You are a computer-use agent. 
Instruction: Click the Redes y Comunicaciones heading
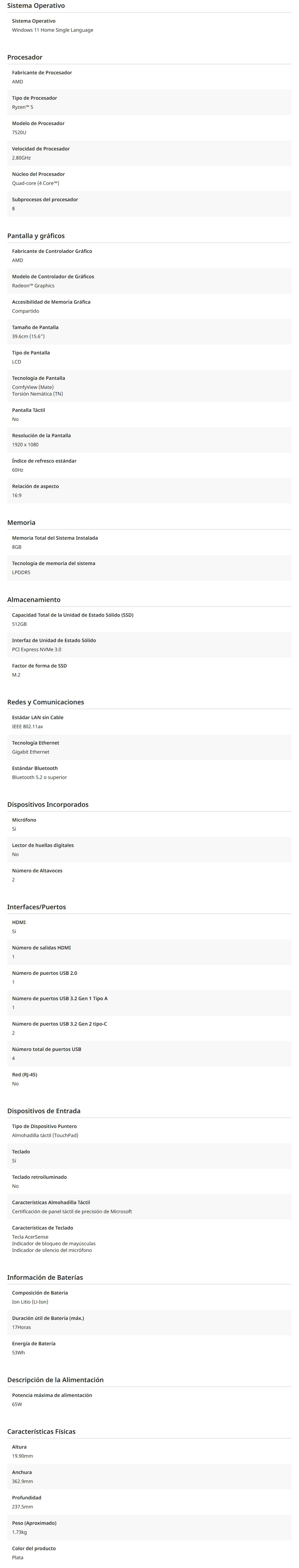pyautogui.click(x=46, y=702)
